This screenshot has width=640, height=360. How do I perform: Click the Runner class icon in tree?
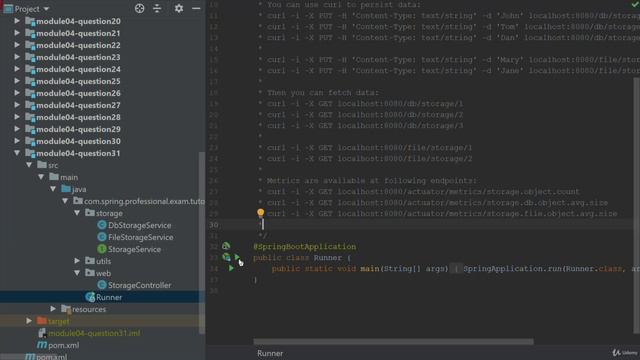click(90, 297)
